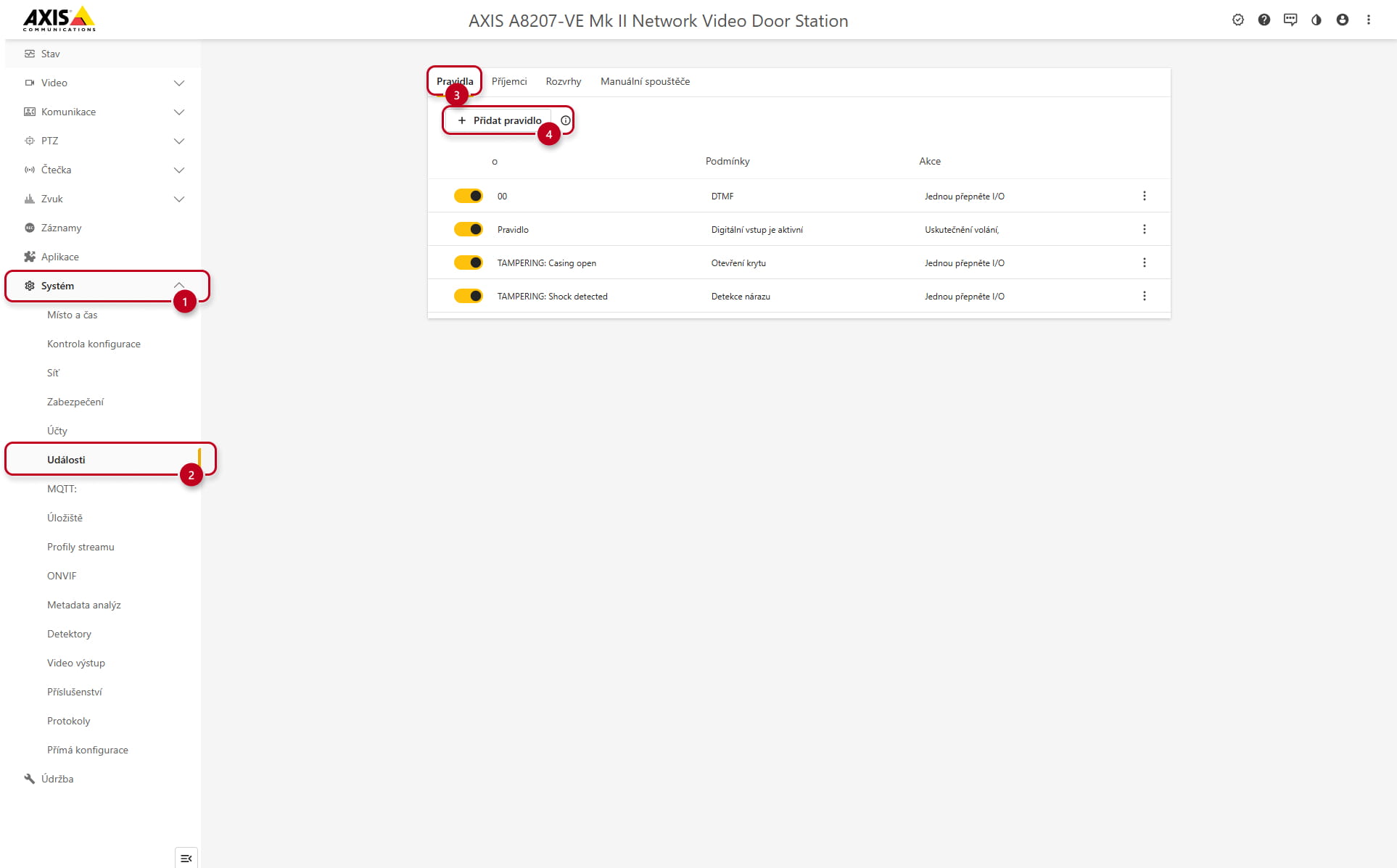Image resolution: width=1397 pixels, height=868 pixels.
Task: Expand the Zvuk section chevron
Action: 179,199
